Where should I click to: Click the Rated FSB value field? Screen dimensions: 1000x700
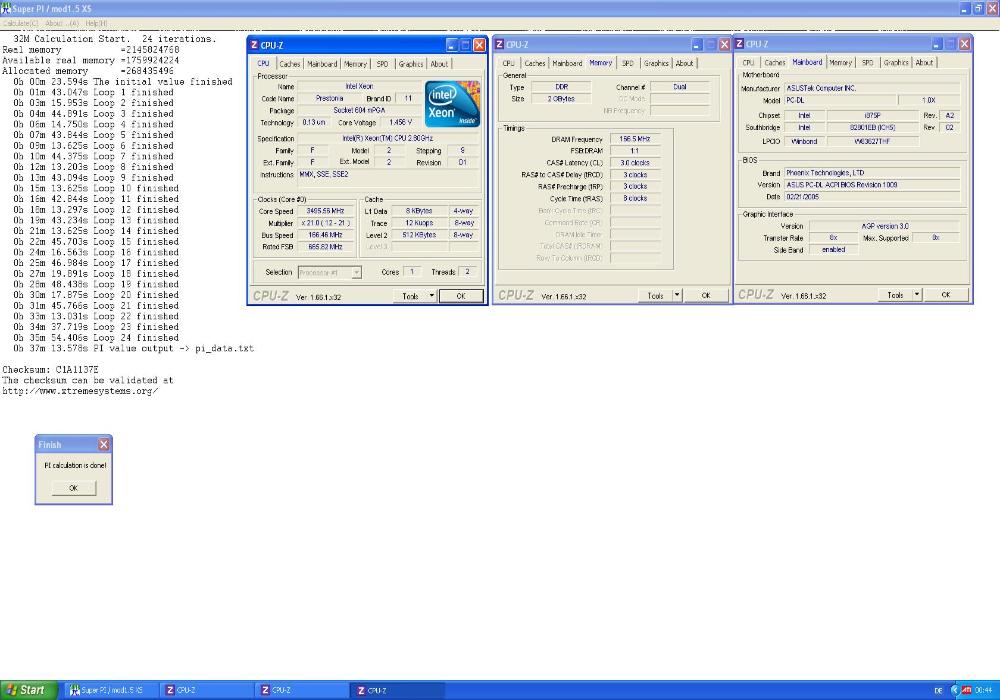(325, 247)
